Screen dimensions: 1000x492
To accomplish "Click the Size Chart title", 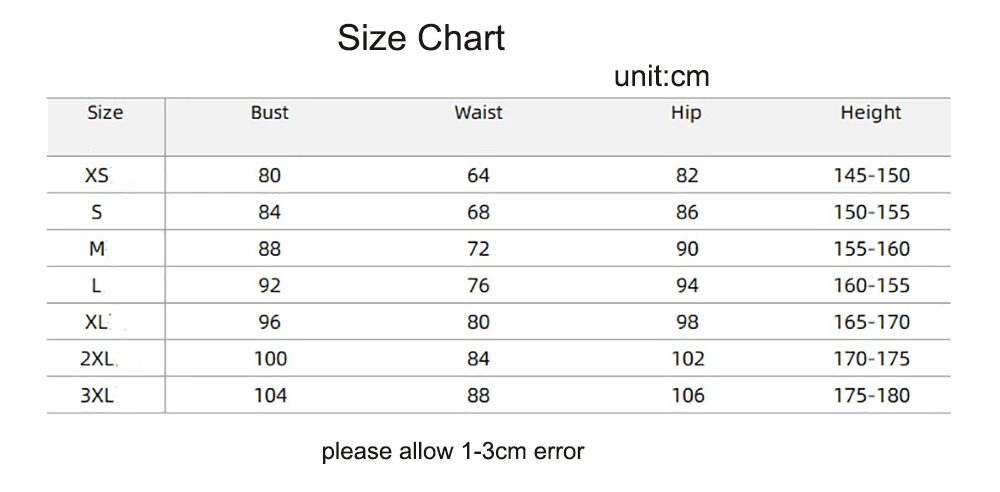I will tap(421, 39).
